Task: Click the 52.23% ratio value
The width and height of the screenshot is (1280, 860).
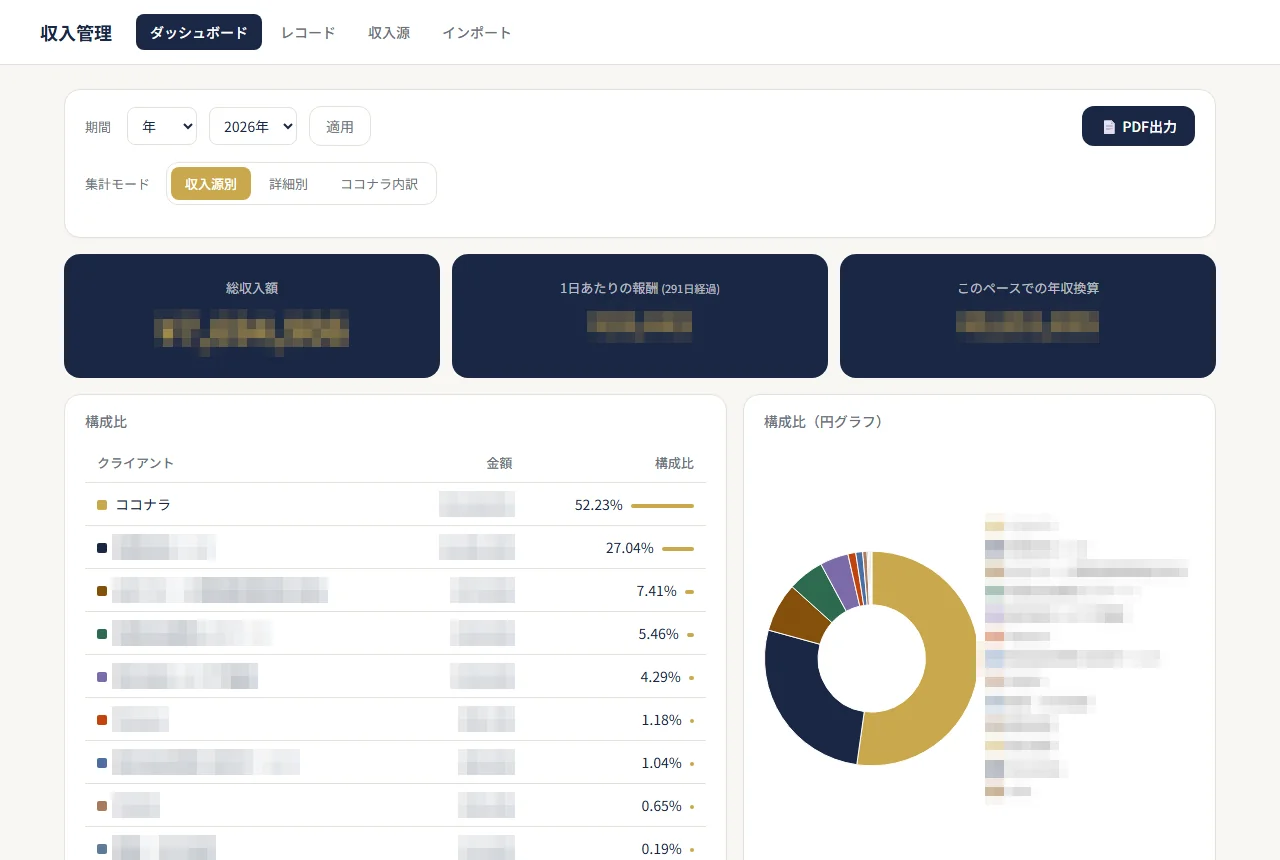Action: pyautogui.click(x=599, y=505)
